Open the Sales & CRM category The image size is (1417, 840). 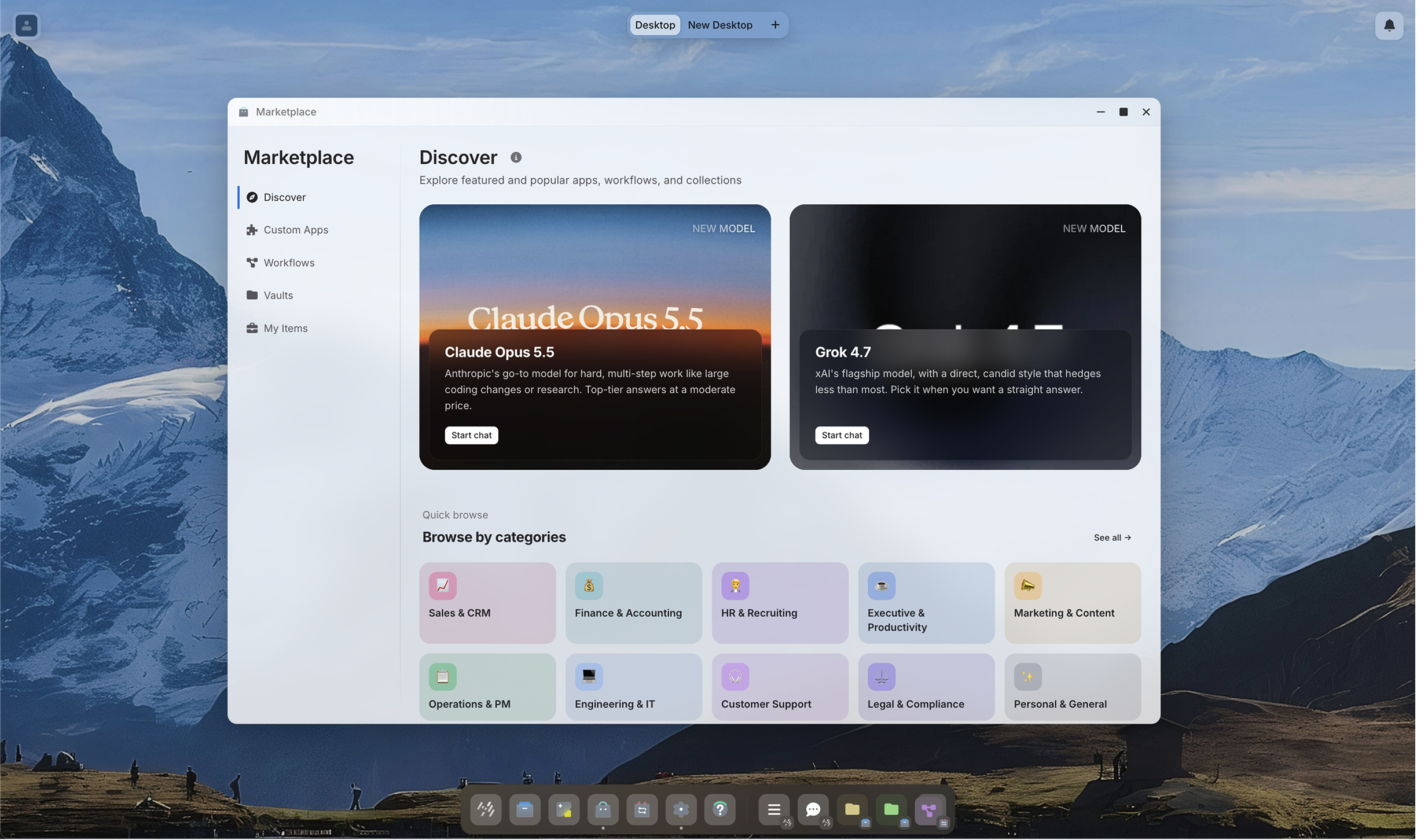[x=488, y=603]
